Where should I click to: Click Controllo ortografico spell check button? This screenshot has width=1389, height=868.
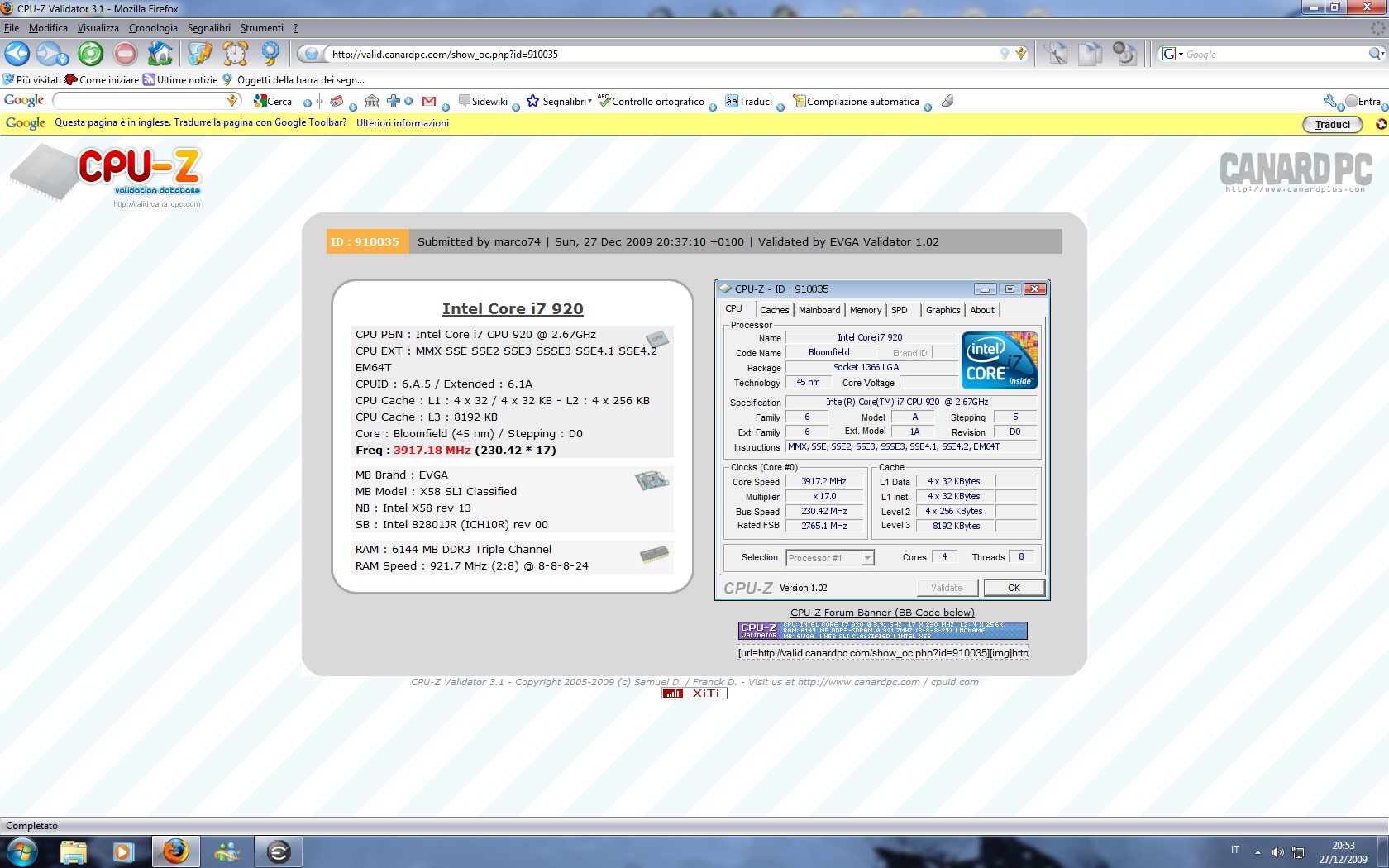click(651, 101)
